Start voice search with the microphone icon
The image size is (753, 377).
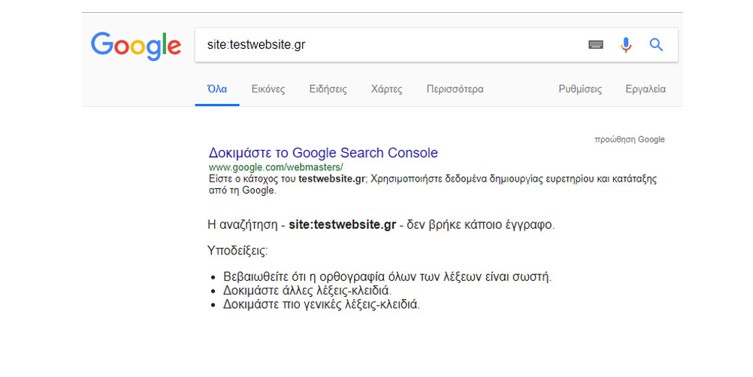[x=626, y=45]
